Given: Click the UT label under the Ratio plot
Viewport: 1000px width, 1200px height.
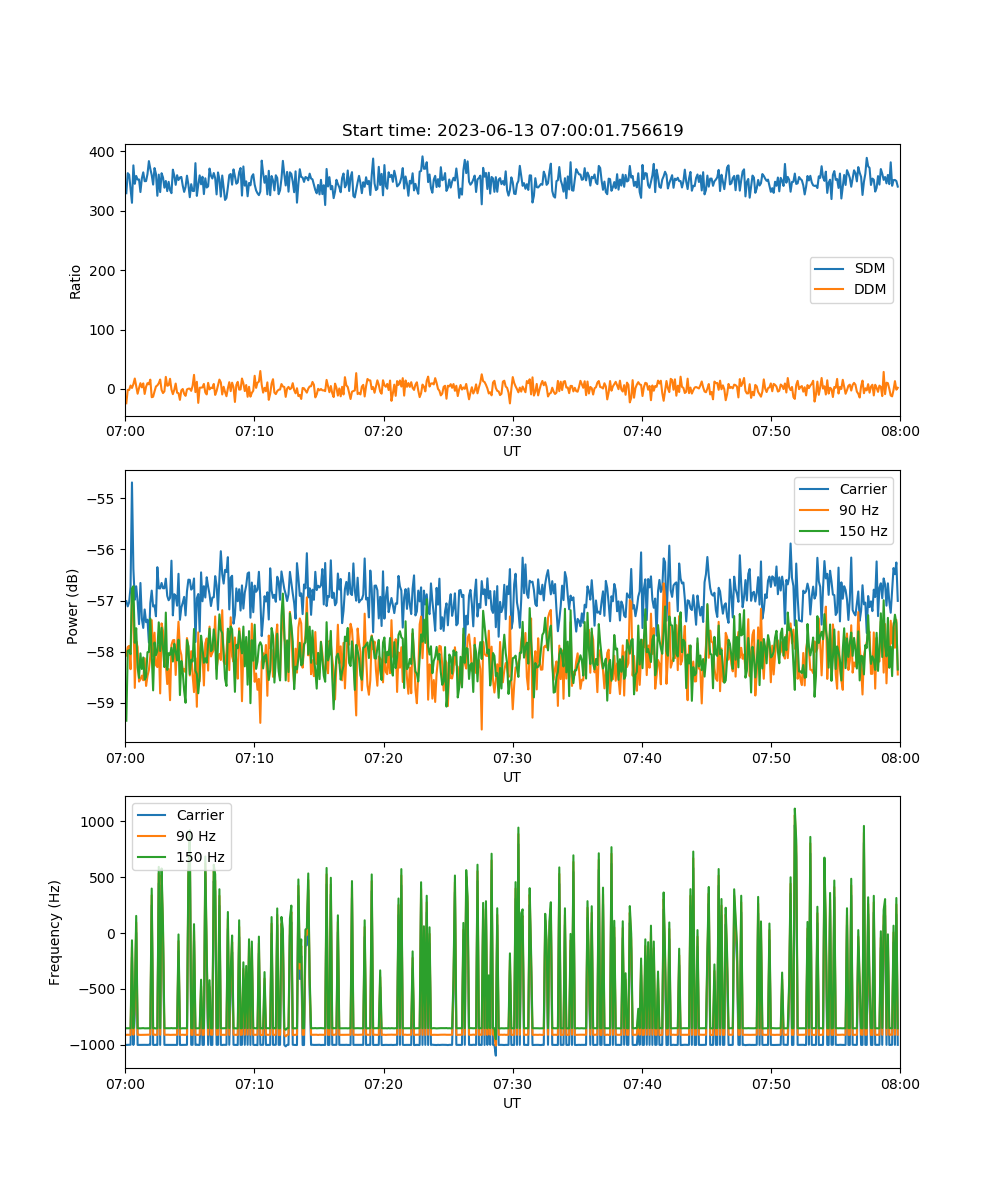Looking at the screenshot, I should [x=512, y=451].
